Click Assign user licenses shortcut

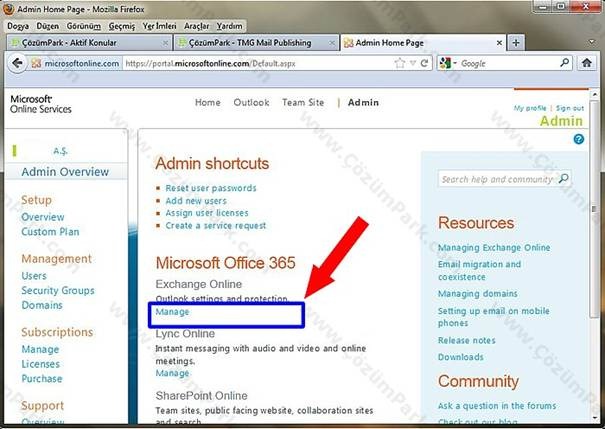point(207,213)
